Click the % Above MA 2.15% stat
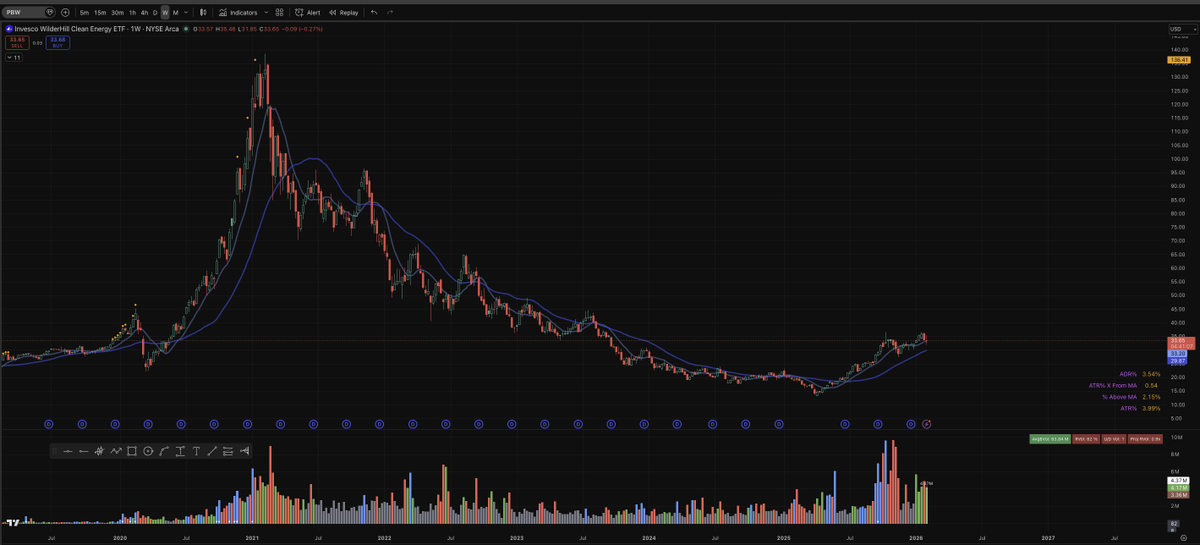The height and width of the screenshot is (545, 1200). (x=1131, y=397)
